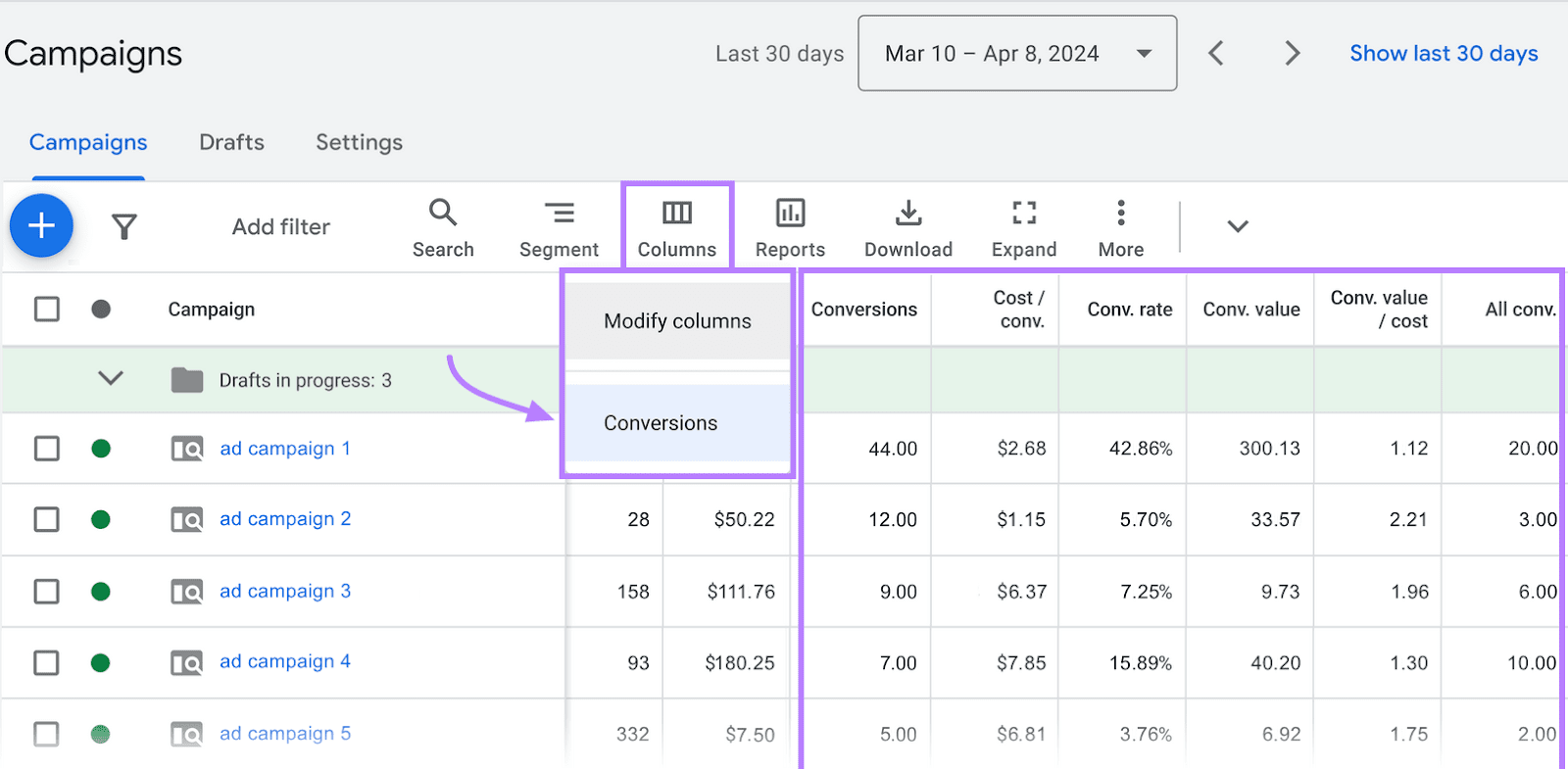The height and width of the screenshot is (769, 1568).
Task: Open the Segment tool
Action: (559, 227)
